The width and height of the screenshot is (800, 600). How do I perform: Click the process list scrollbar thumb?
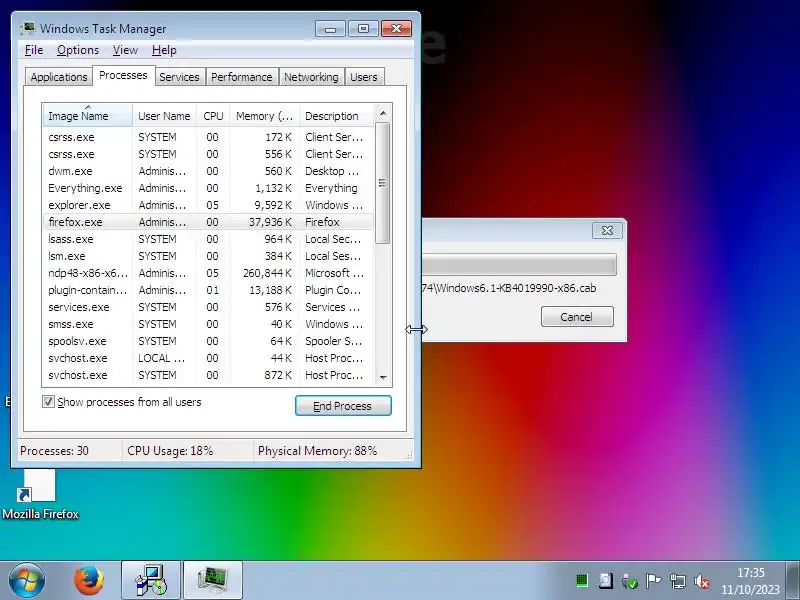383,183
